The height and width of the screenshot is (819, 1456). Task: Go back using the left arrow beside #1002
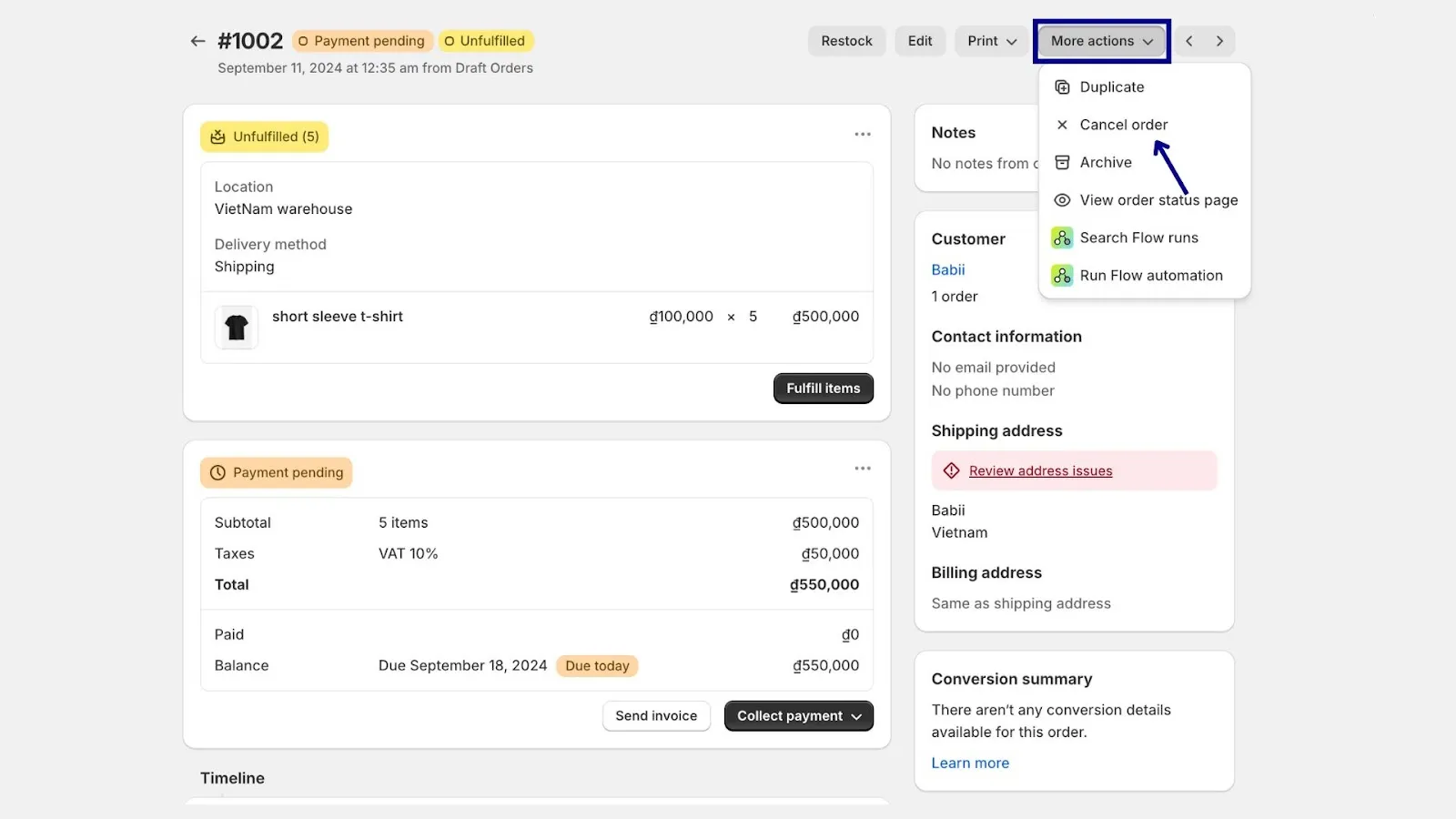[x=197, y=41]
